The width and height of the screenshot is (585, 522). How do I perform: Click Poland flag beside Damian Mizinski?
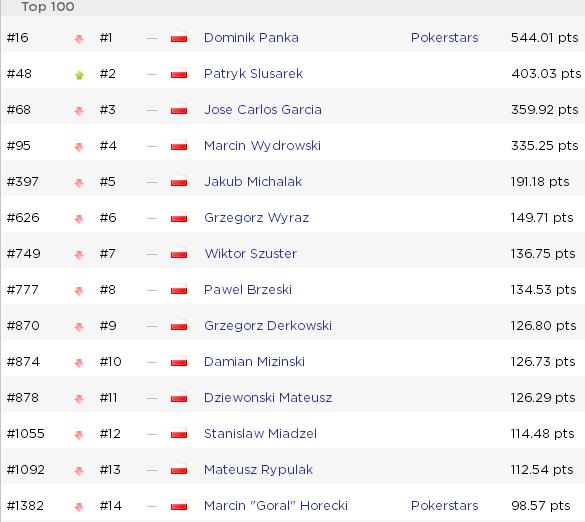179,362
